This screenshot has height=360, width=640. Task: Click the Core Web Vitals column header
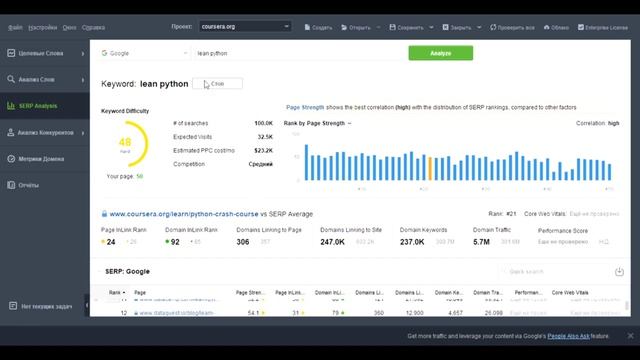coord(570,293)
